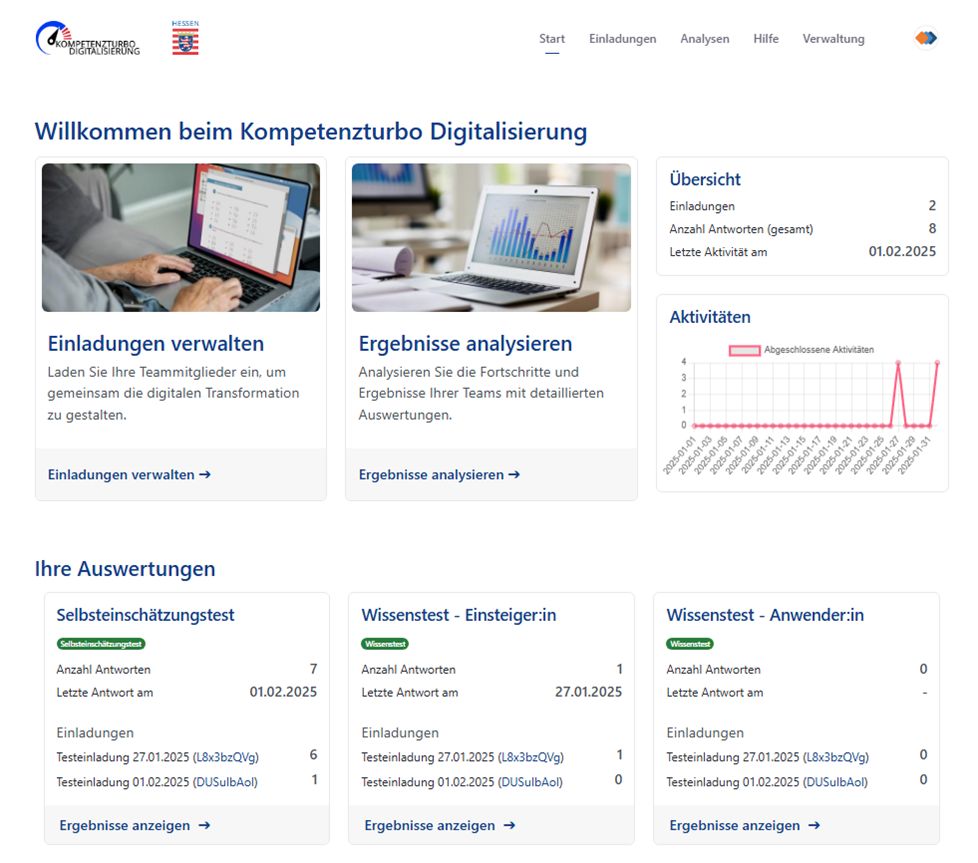Image resolution: width=978 pixels, height=863 pixels.
Task: Go to the Analysen menu item
Action: 704,39
